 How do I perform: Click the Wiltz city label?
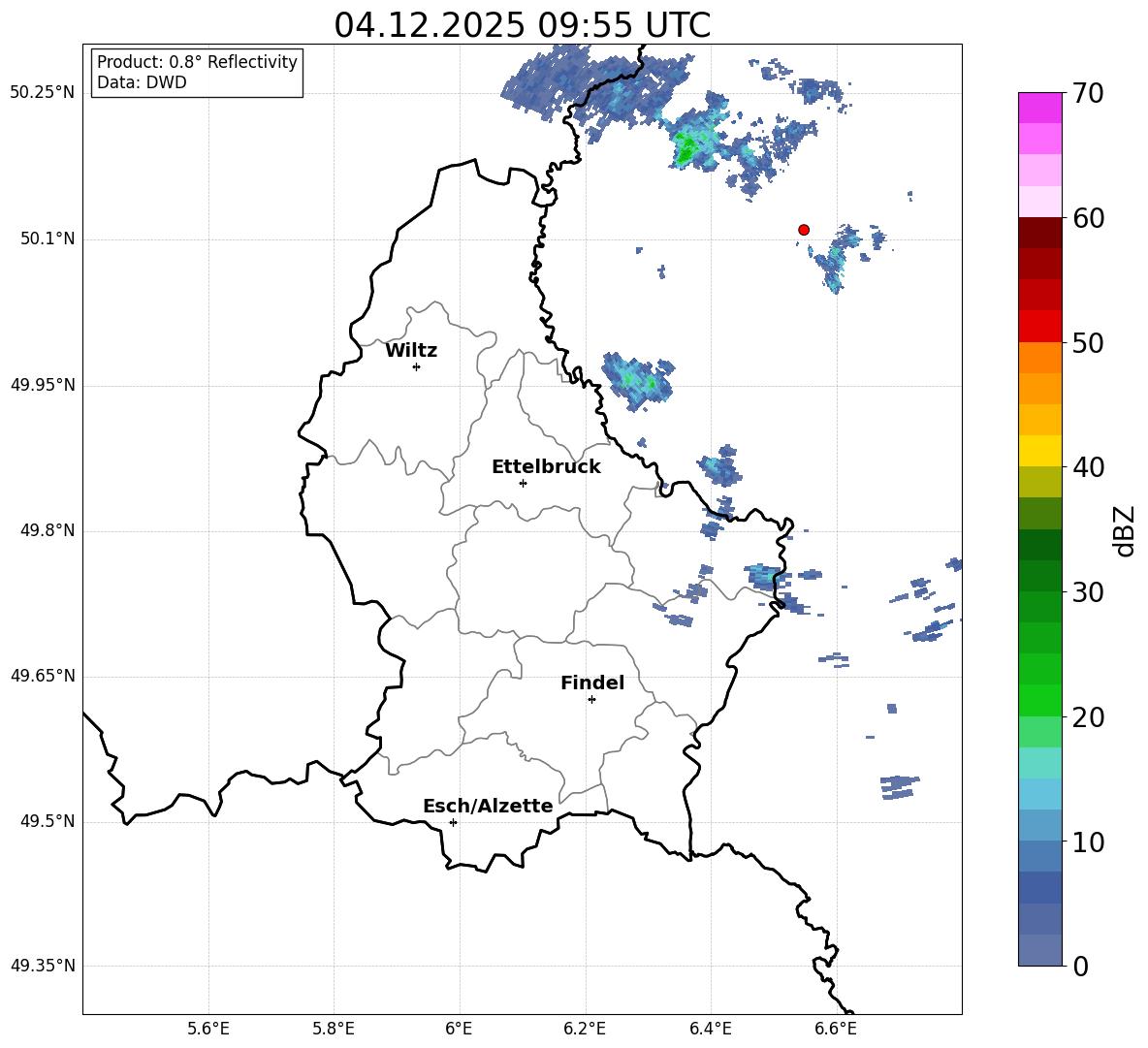coord(411,351)
